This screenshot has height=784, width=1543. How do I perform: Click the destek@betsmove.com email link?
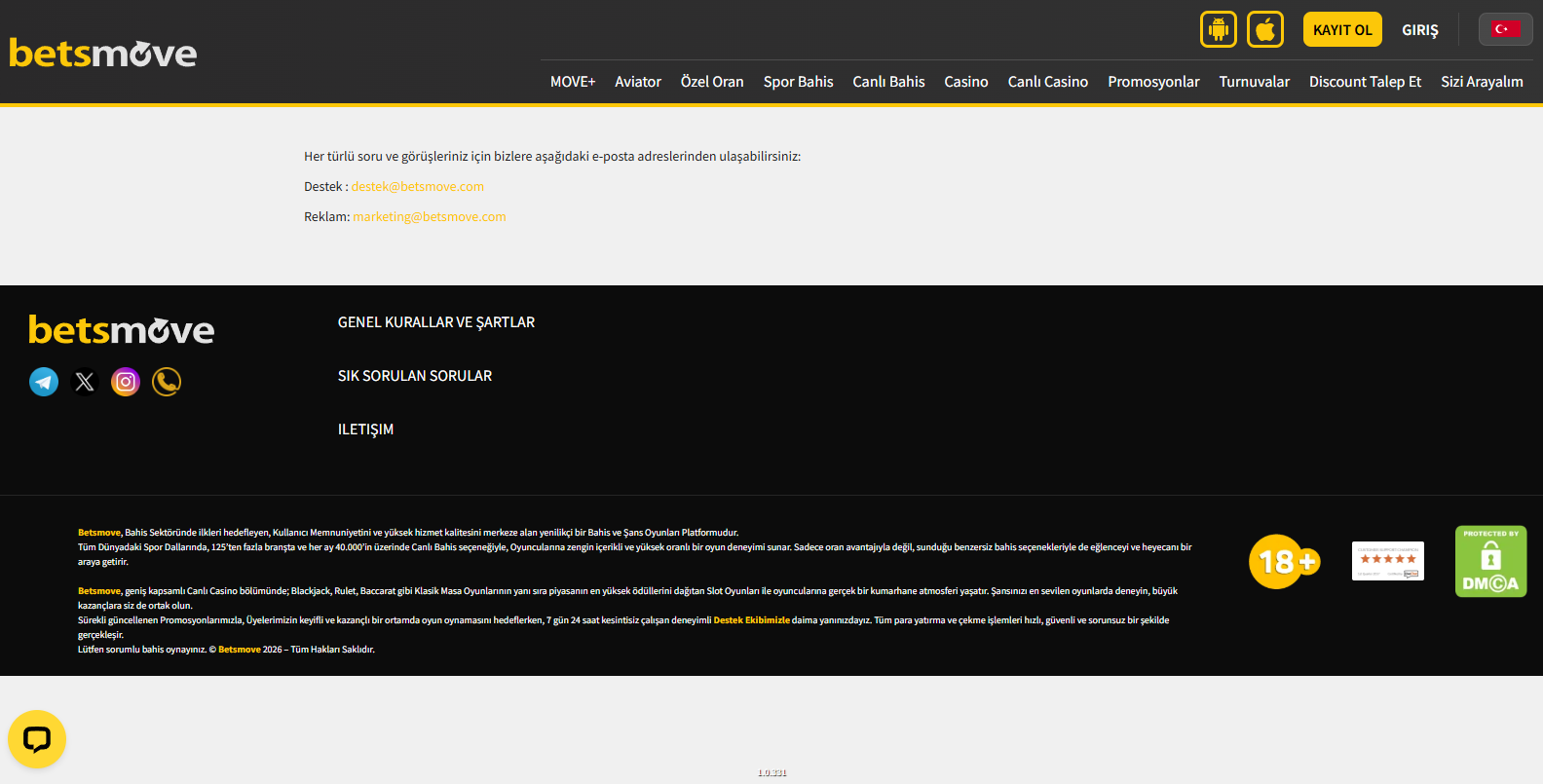tap(417, 187)
